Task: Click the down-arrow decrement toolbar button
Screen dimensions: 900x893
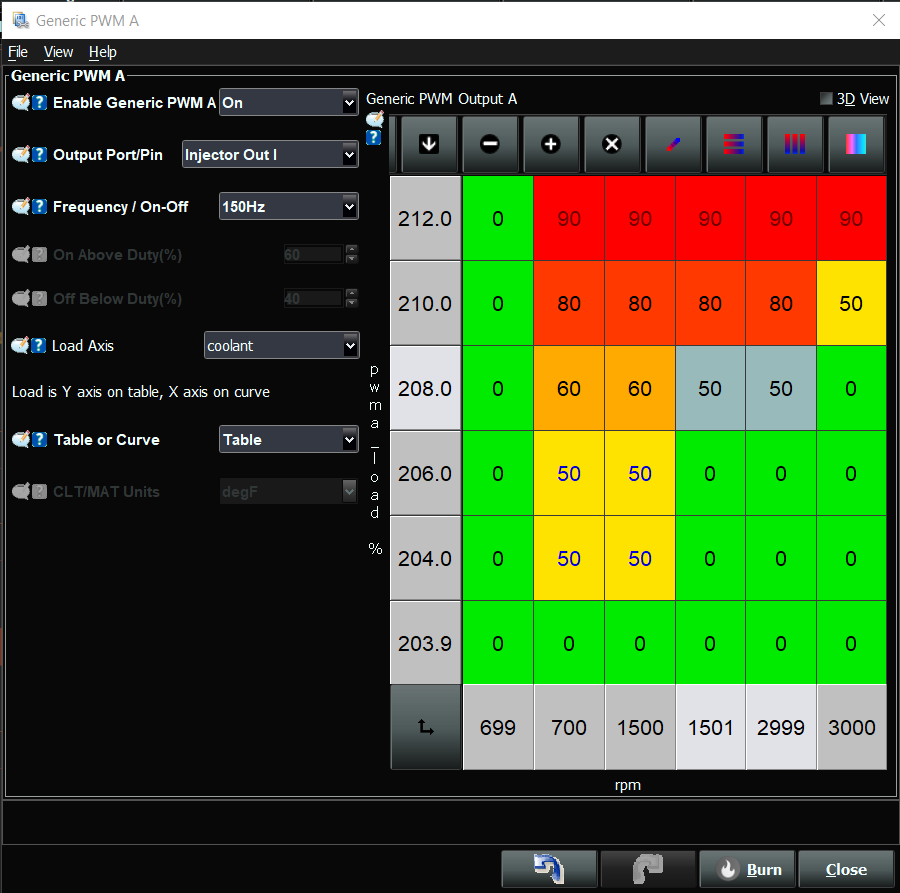Action: tap(429, 144)
